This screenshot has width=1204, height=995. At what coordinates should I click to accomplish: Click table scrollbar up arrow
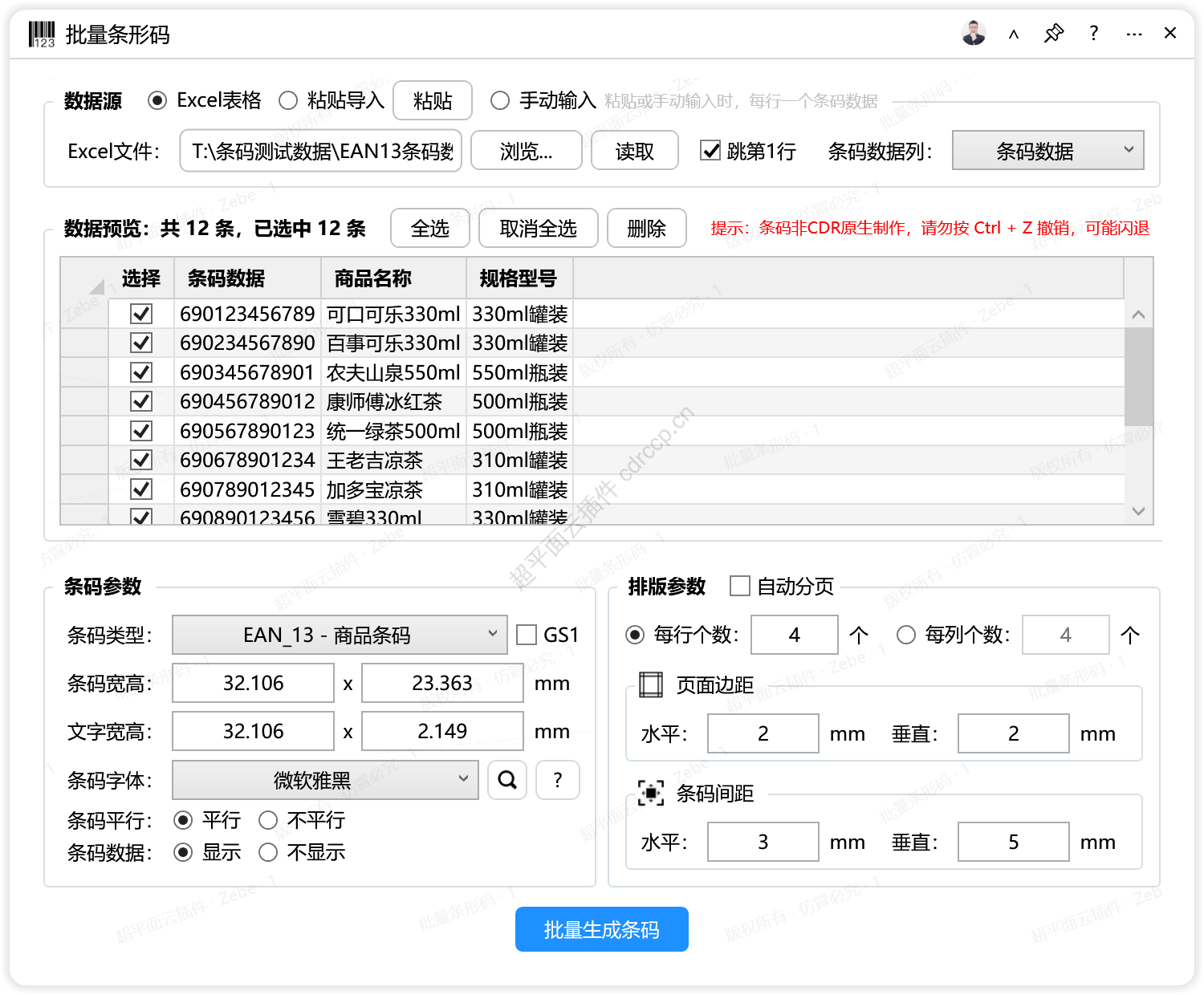(1138, 315)
